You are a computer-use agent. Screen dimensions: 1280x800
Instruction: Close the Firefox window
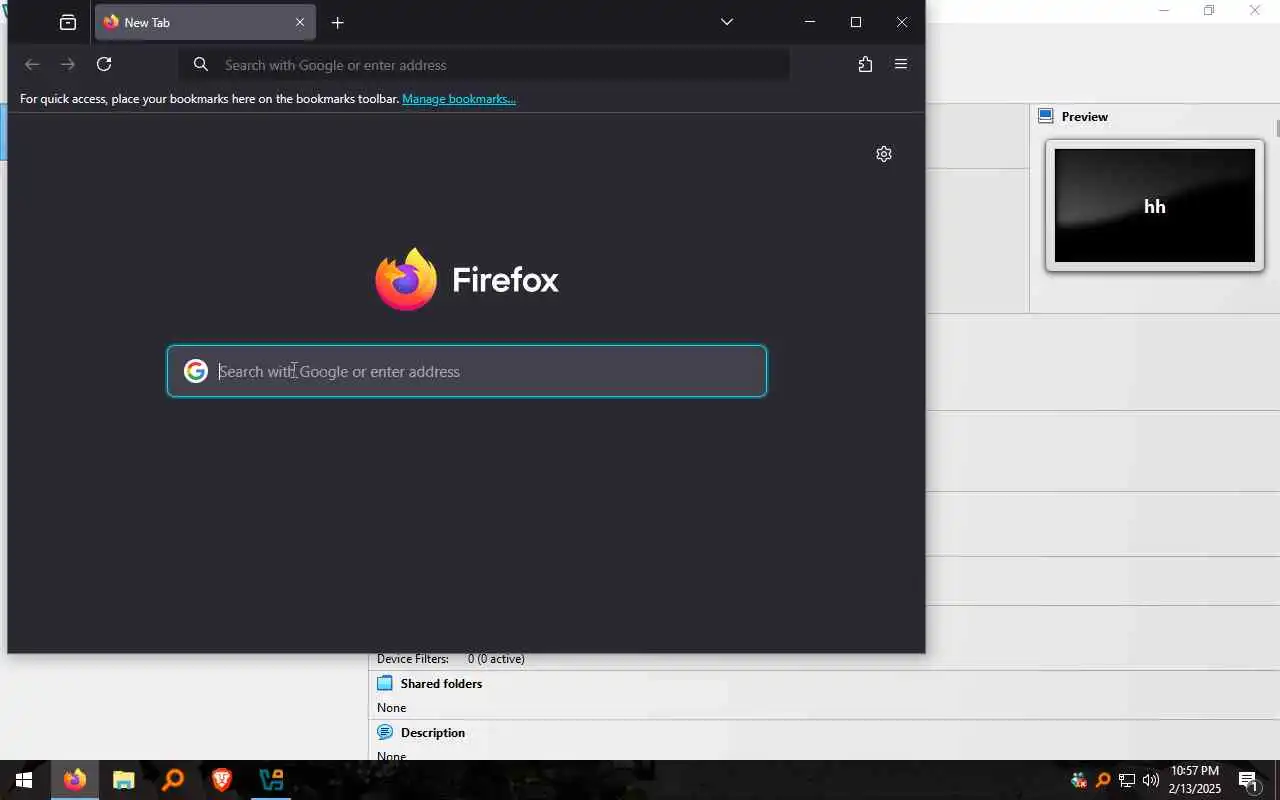point(902,22)
